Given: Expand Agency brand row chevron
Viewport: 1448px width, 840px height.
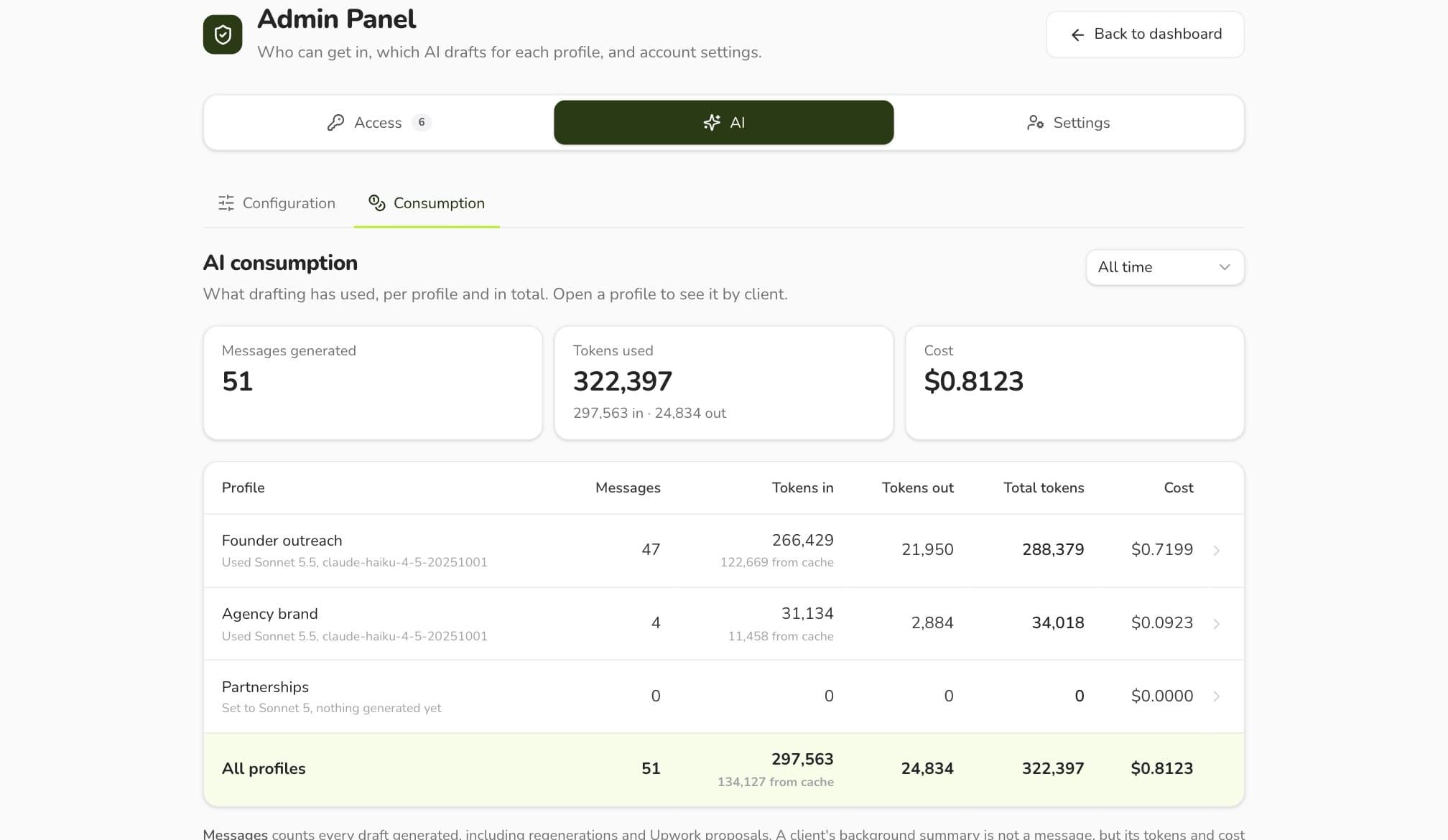Looking at the screenshot, I should coord(1217,624).
